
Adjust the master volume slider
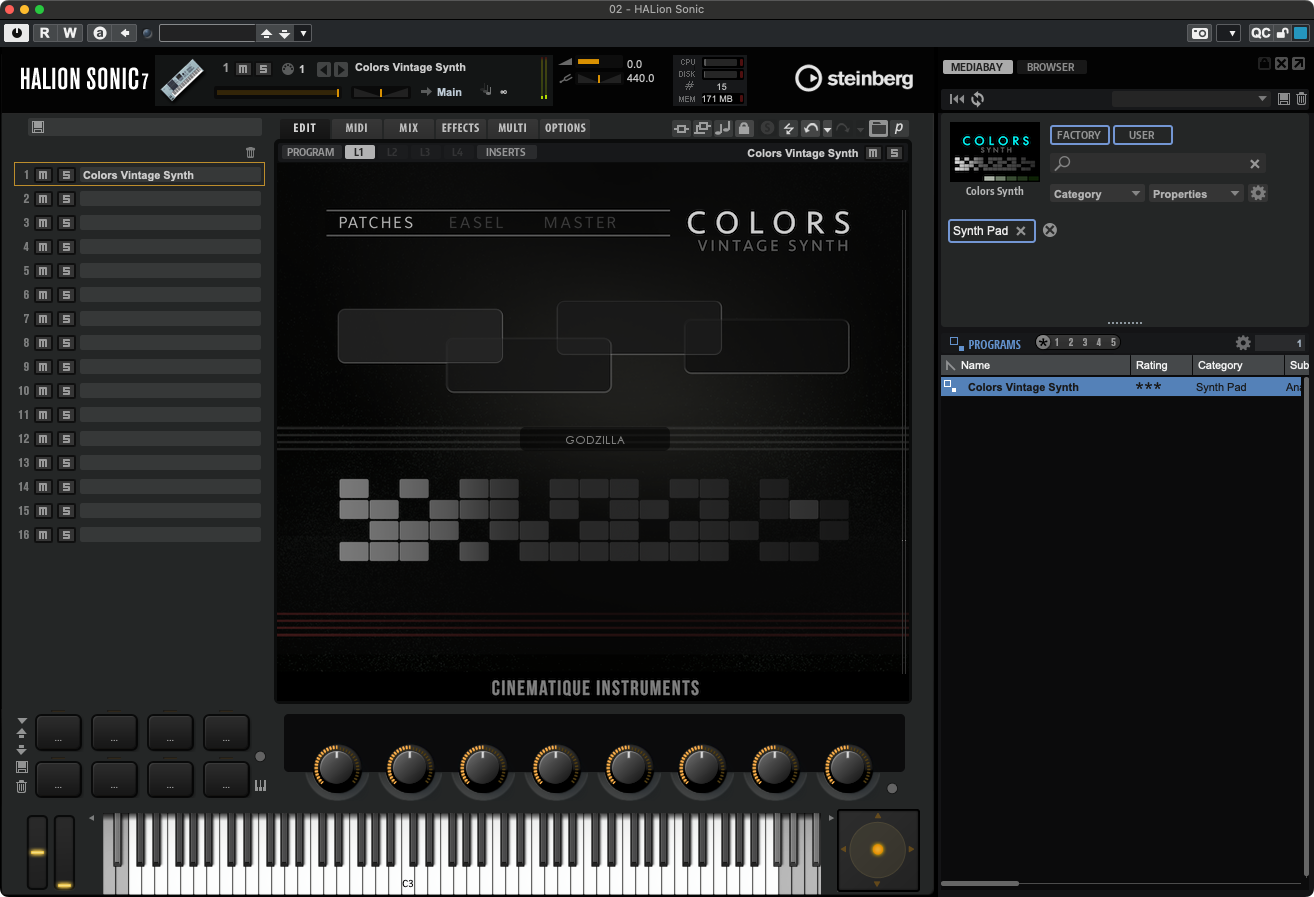[598, 62]
